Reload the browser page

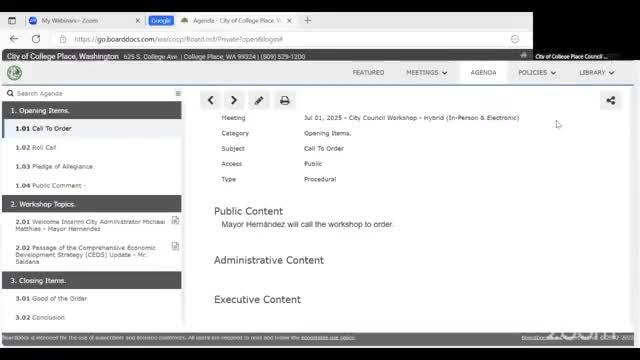36,39
